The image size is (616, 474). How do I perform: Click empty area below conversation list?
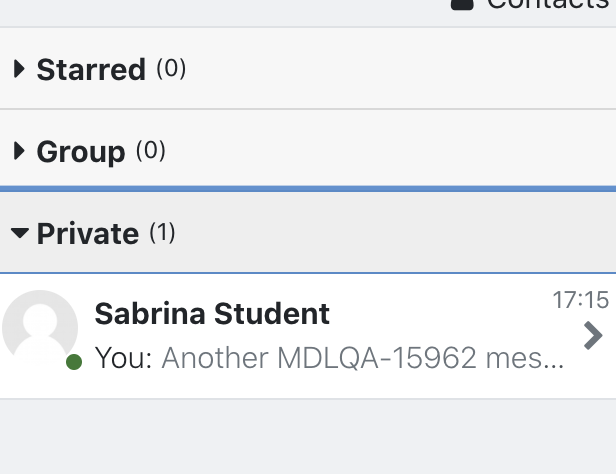pos(308,437)
